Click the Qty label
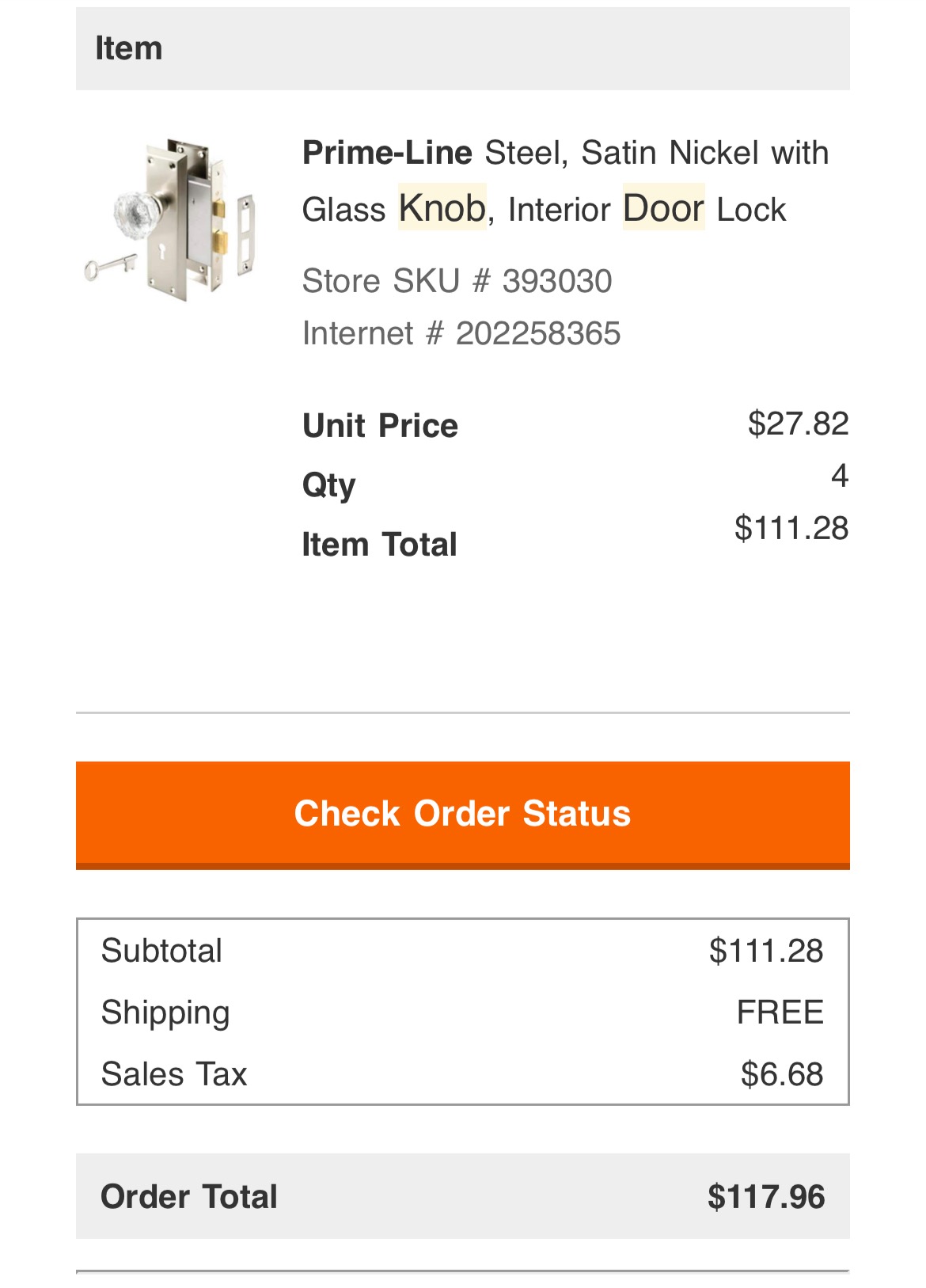The height and width of the screenshot is (1288, 926). click(x=328, y=485)
